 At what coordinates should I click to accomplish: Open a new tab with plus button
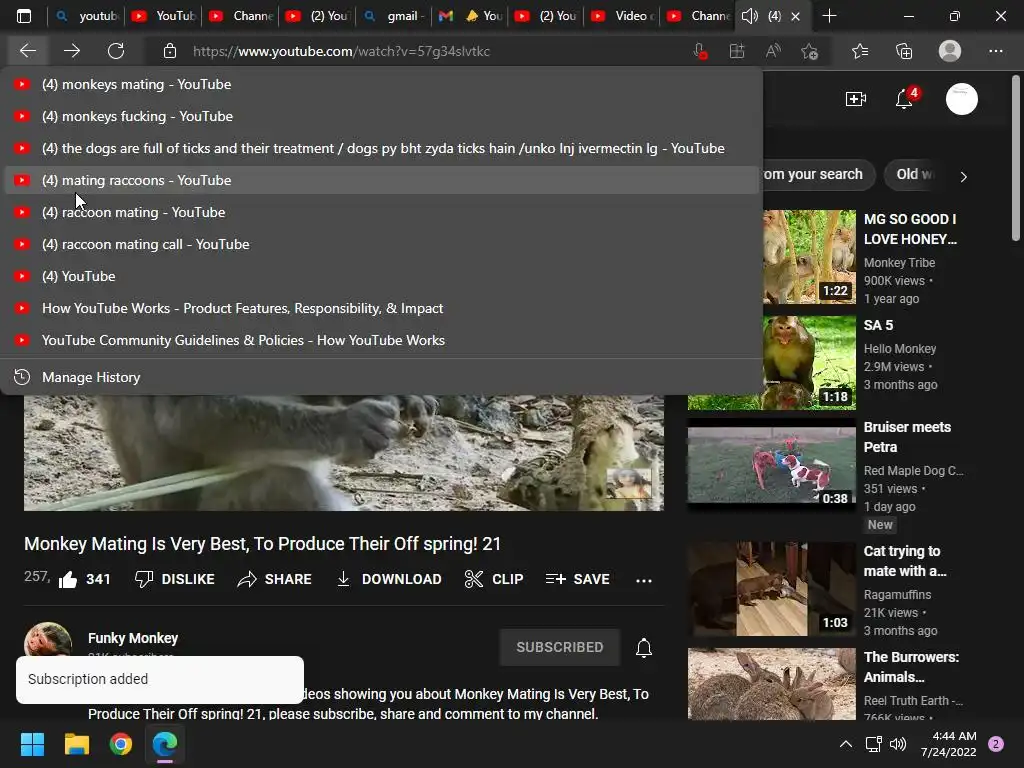point(829,16)
